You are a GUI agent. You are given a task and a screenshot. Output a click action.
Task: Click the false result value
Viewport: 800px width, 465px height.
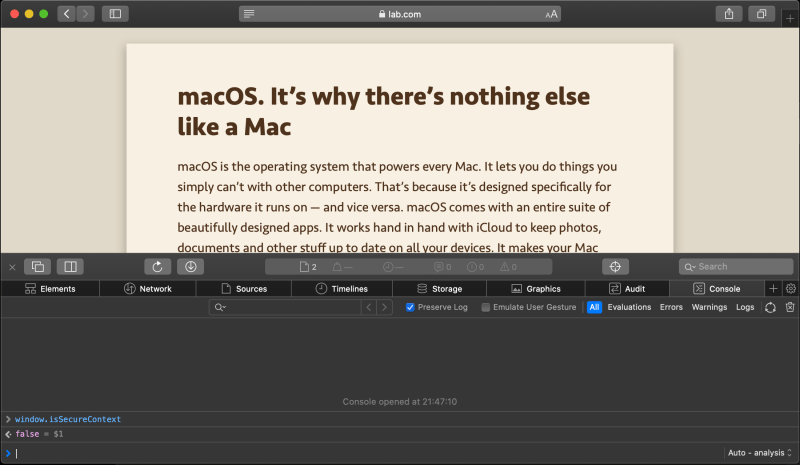point(27,434)
